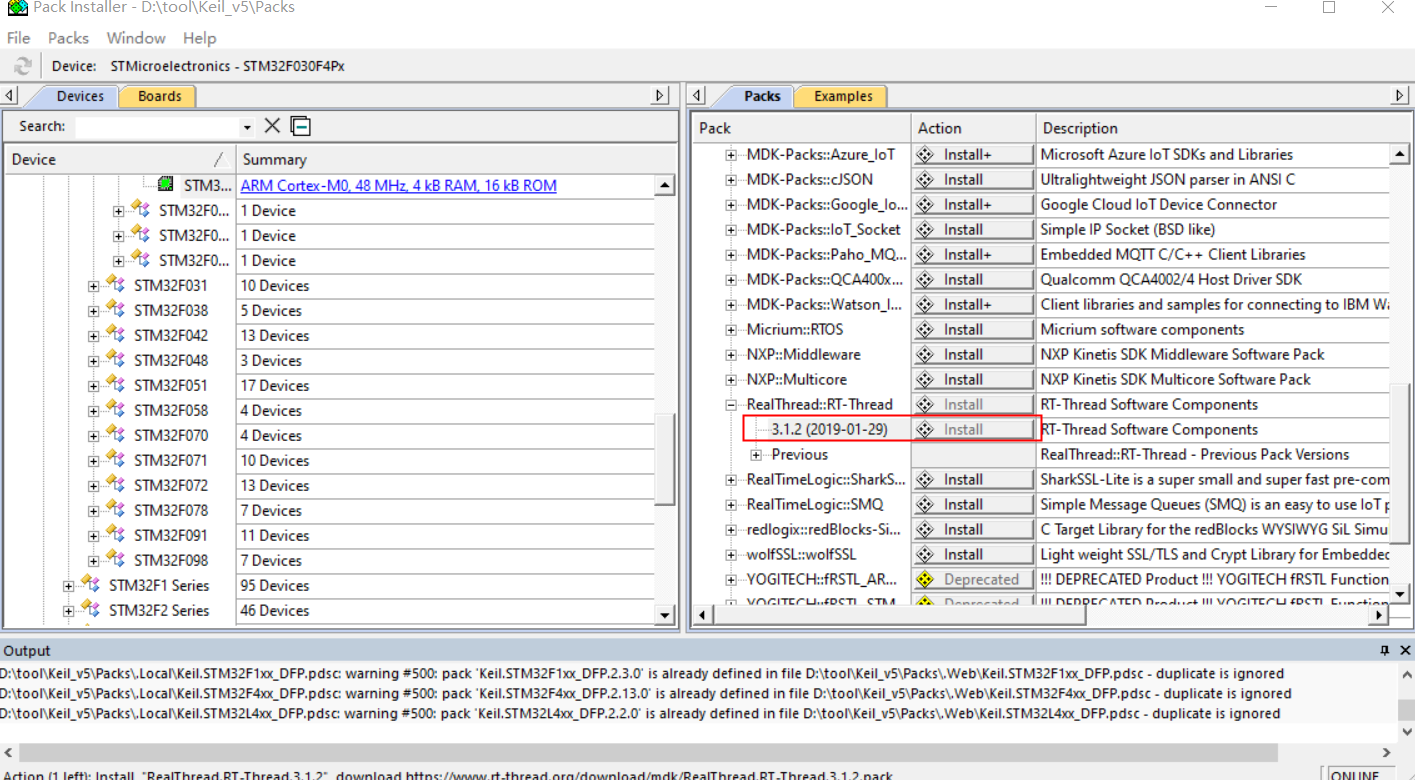The height and width of the screenshot is (780, 1415).
Task: Click install icon for MDK-Packs::QCA400x
Action: pyautogui.click(x=925, y=280)
